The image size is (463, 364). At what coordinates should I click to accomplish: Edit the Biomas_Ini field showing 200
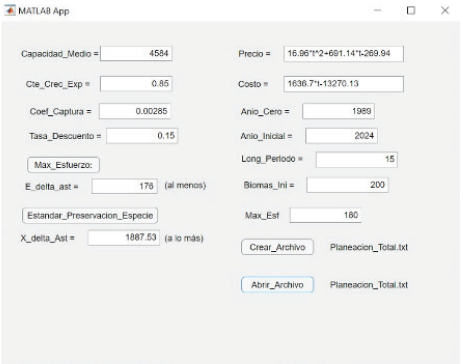347,185
